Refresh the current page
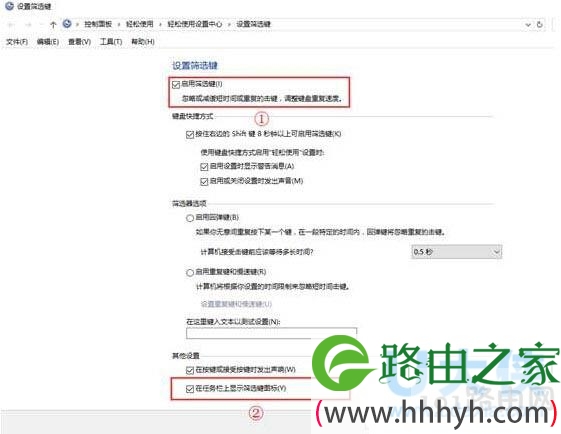This screenshot has height=434, width=561. coord(540,25)
